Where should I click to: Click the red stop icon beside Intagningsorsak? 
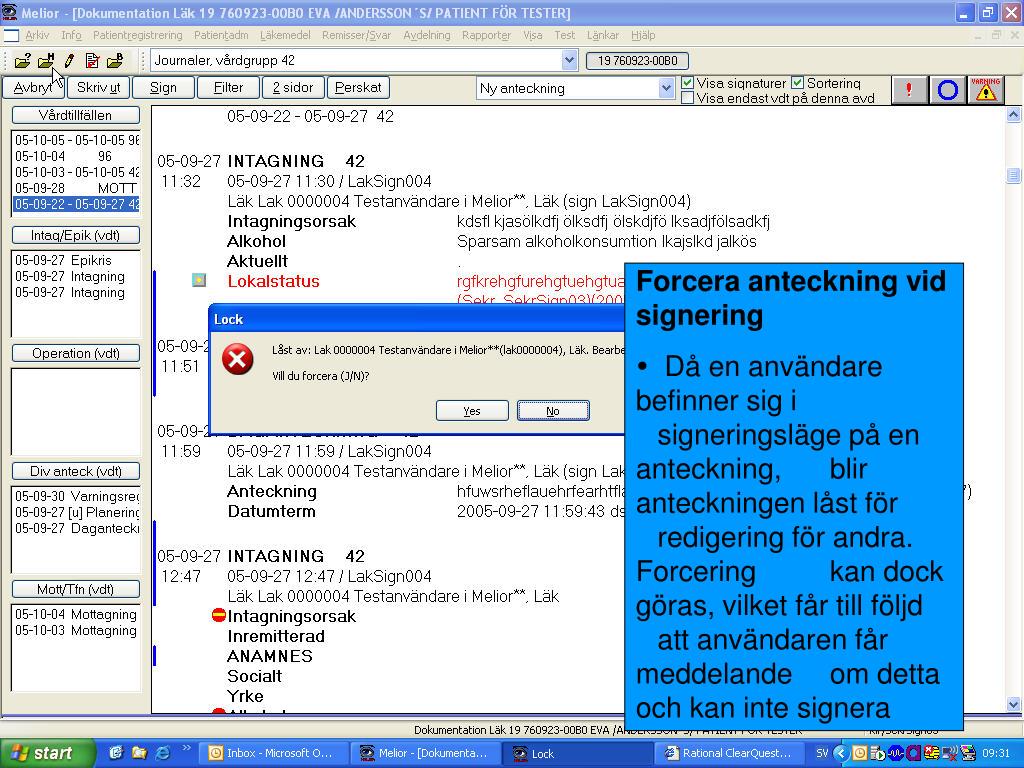[x=219, y=615]
